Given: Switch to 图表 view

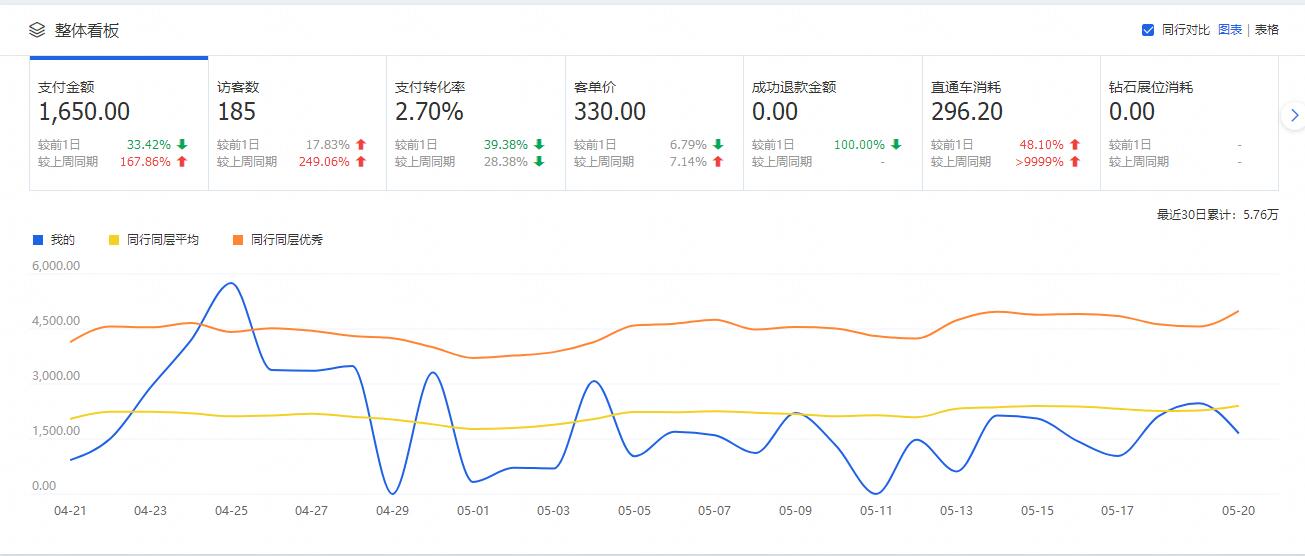Looking at the screenshot, I should coord(1230,30).
